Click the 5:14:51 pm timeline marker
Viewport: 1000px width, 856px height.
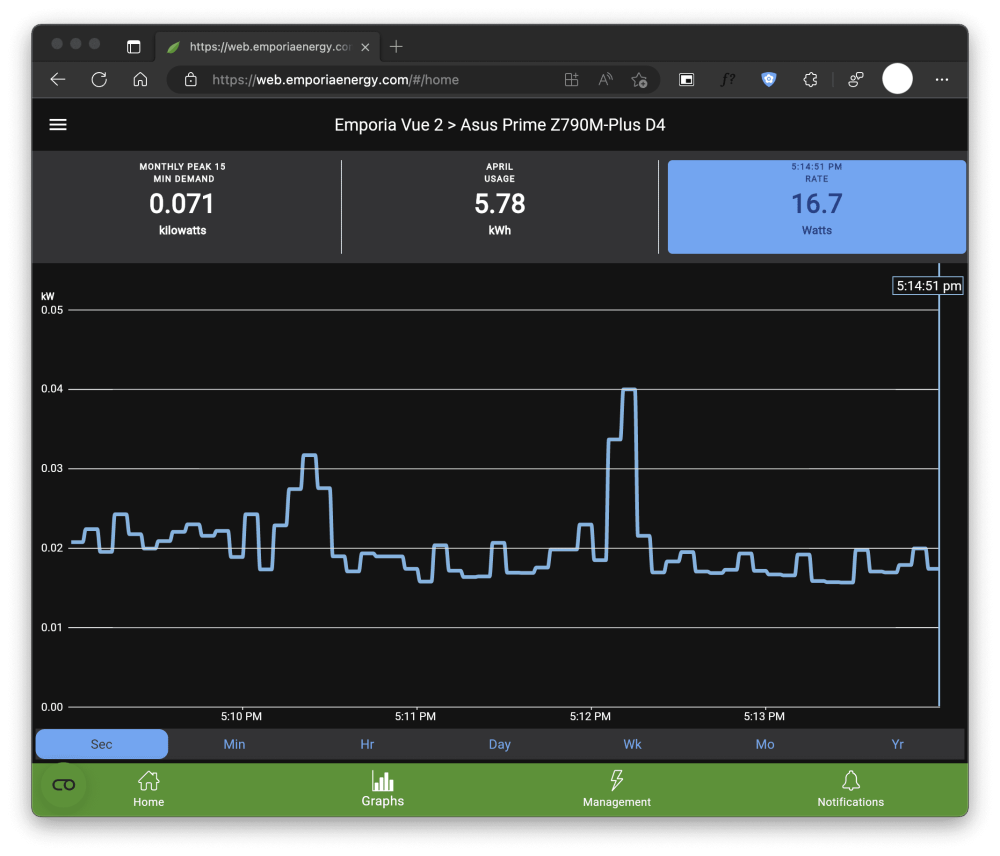pos(928,286)
